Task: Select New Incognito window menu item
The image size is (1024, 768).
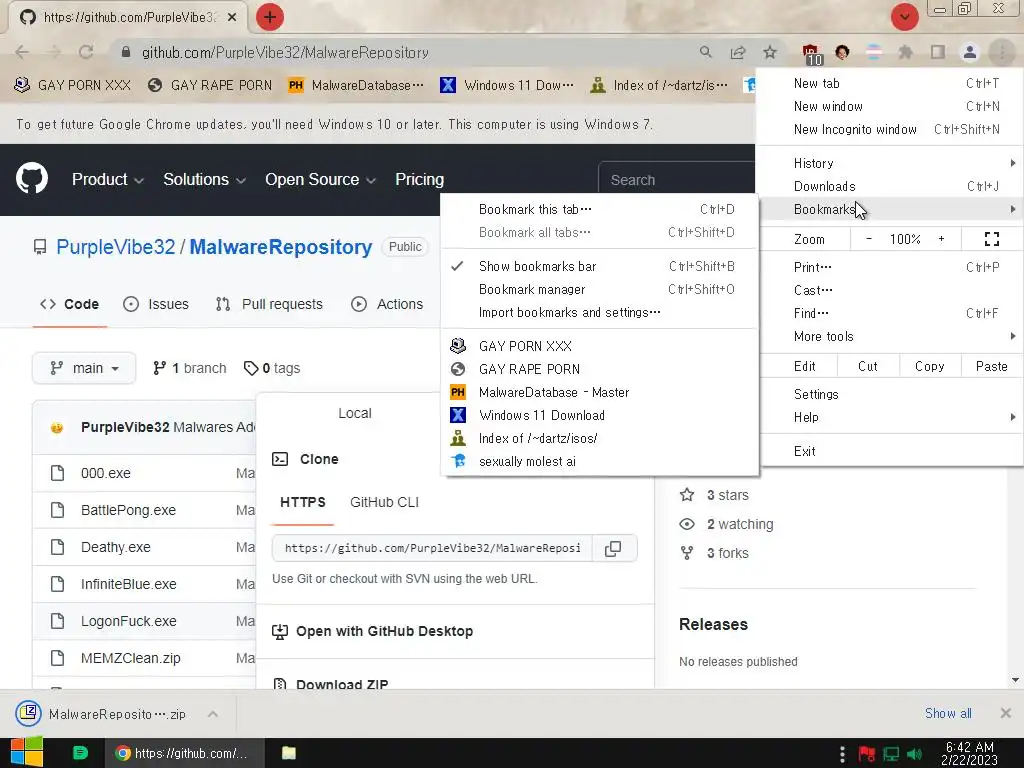Action: pos(891,129)
